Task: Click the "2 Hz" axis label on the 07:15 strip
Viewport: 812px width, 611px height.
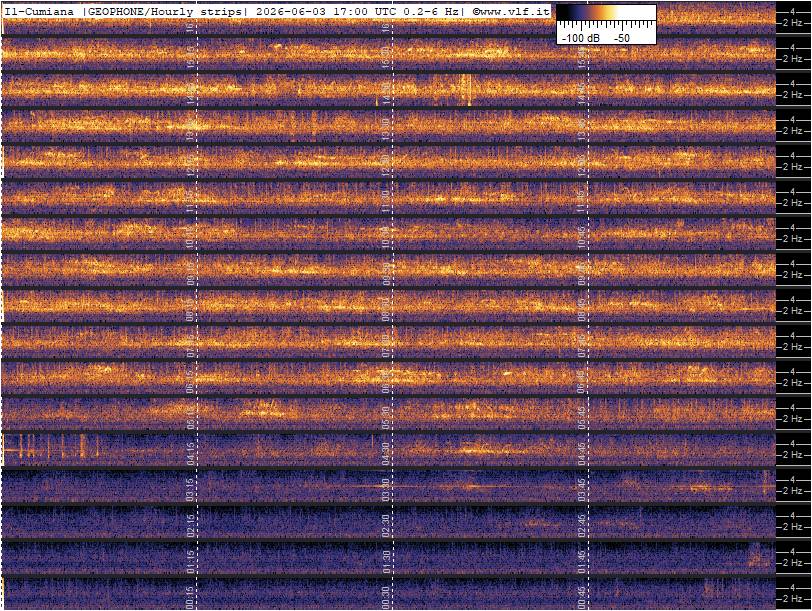Action: tap(792, 347)
